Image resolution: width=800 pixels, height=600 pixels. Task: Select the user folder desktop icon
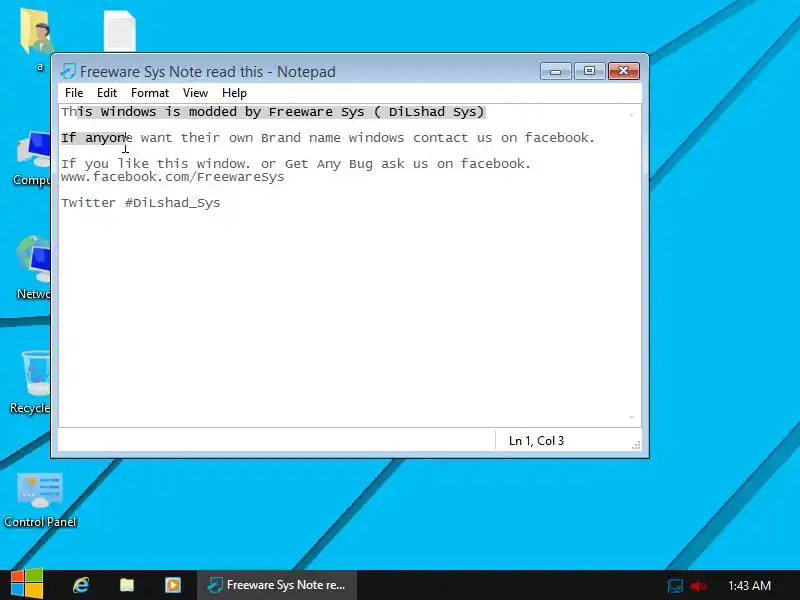click(x=37, y=38)
